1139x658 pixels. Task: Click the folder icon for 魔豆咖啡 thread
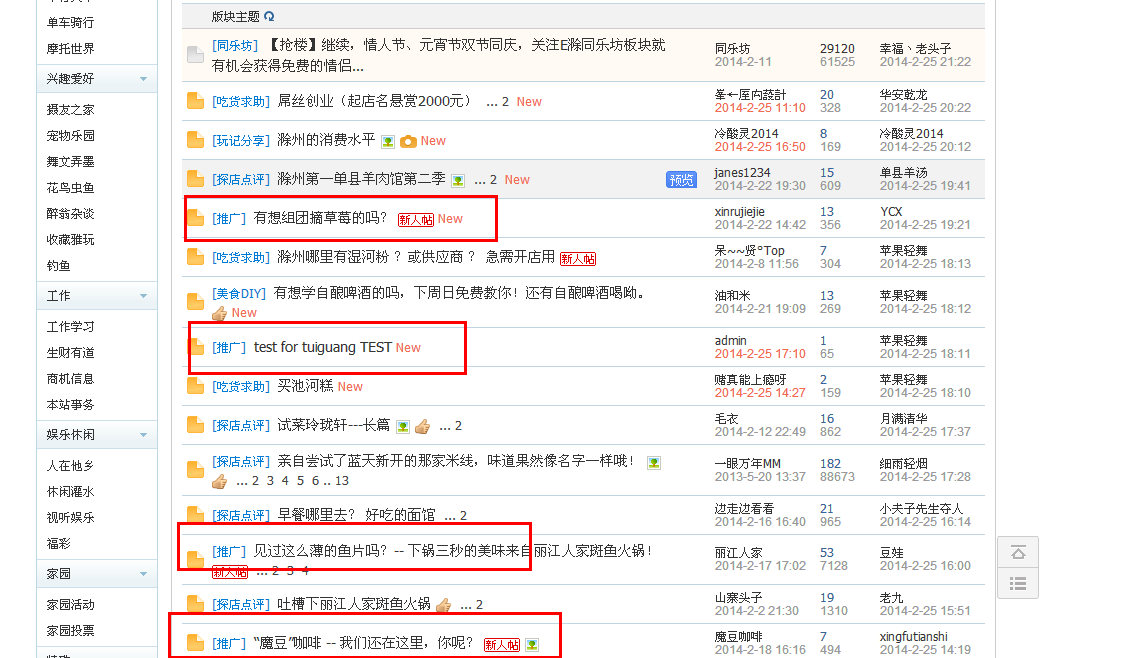tap(195, 643)
